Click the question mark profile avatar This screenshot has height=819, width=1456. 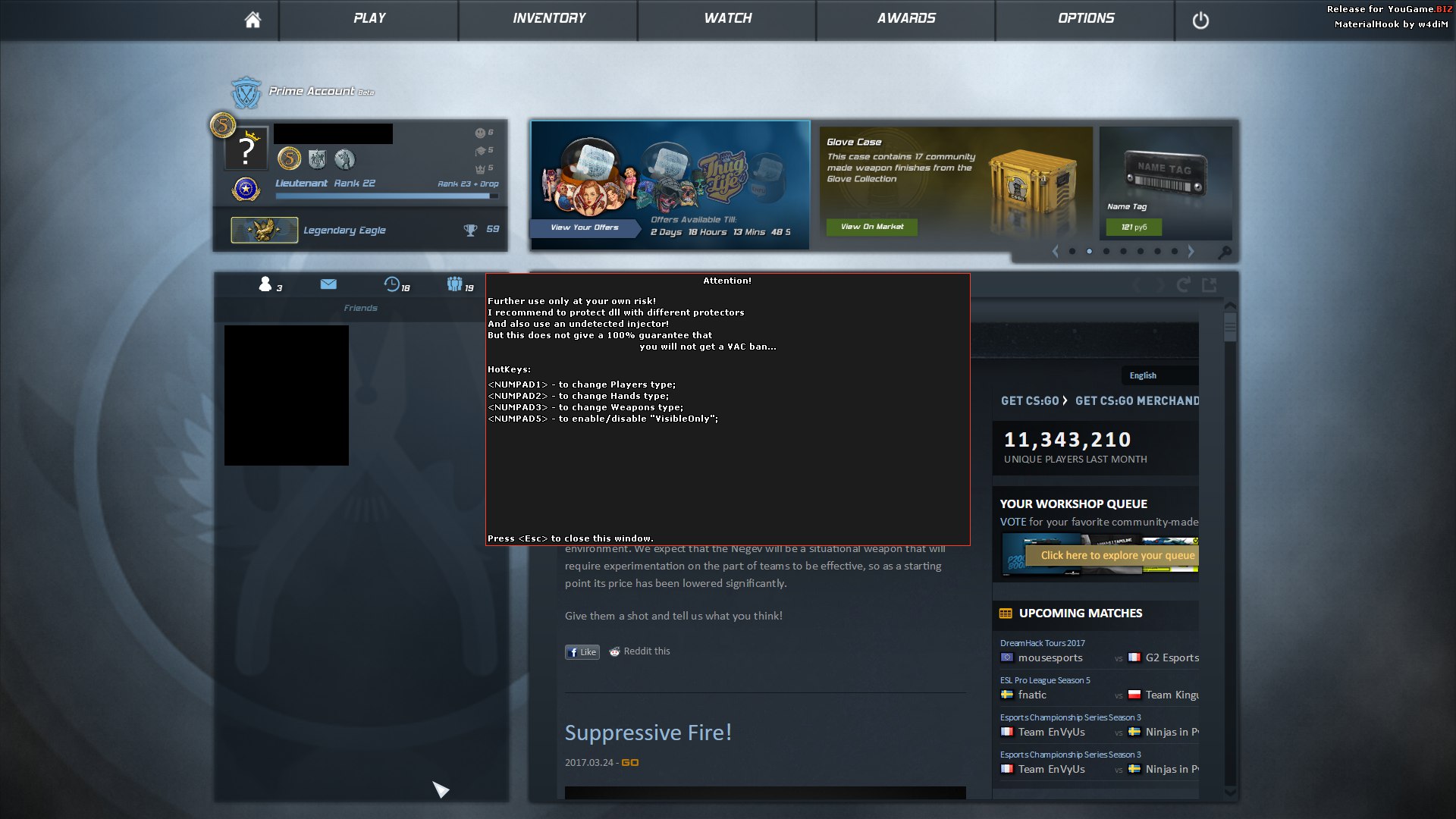246,149
